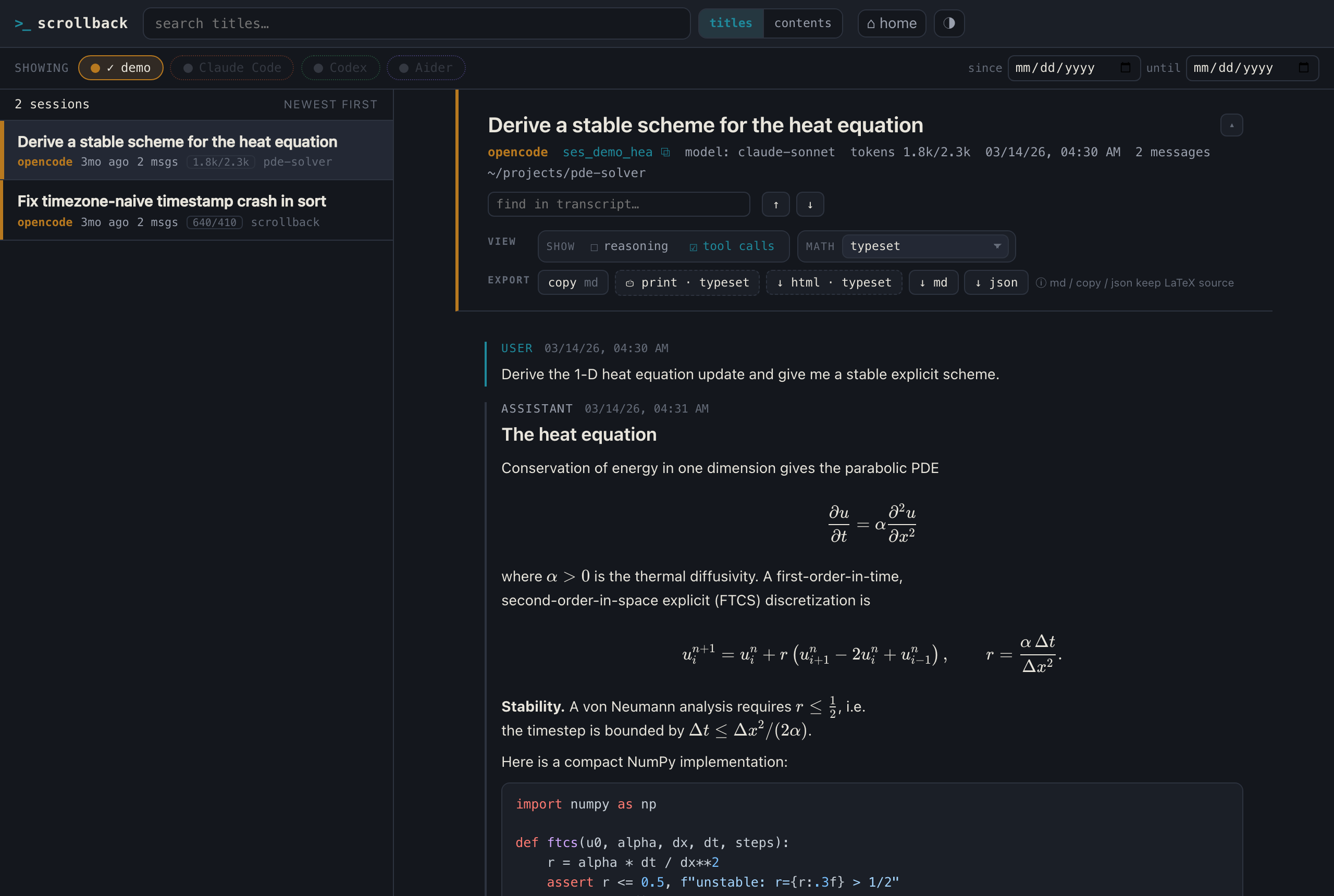Click the info note about LaTeX source

coord(1134,283)
